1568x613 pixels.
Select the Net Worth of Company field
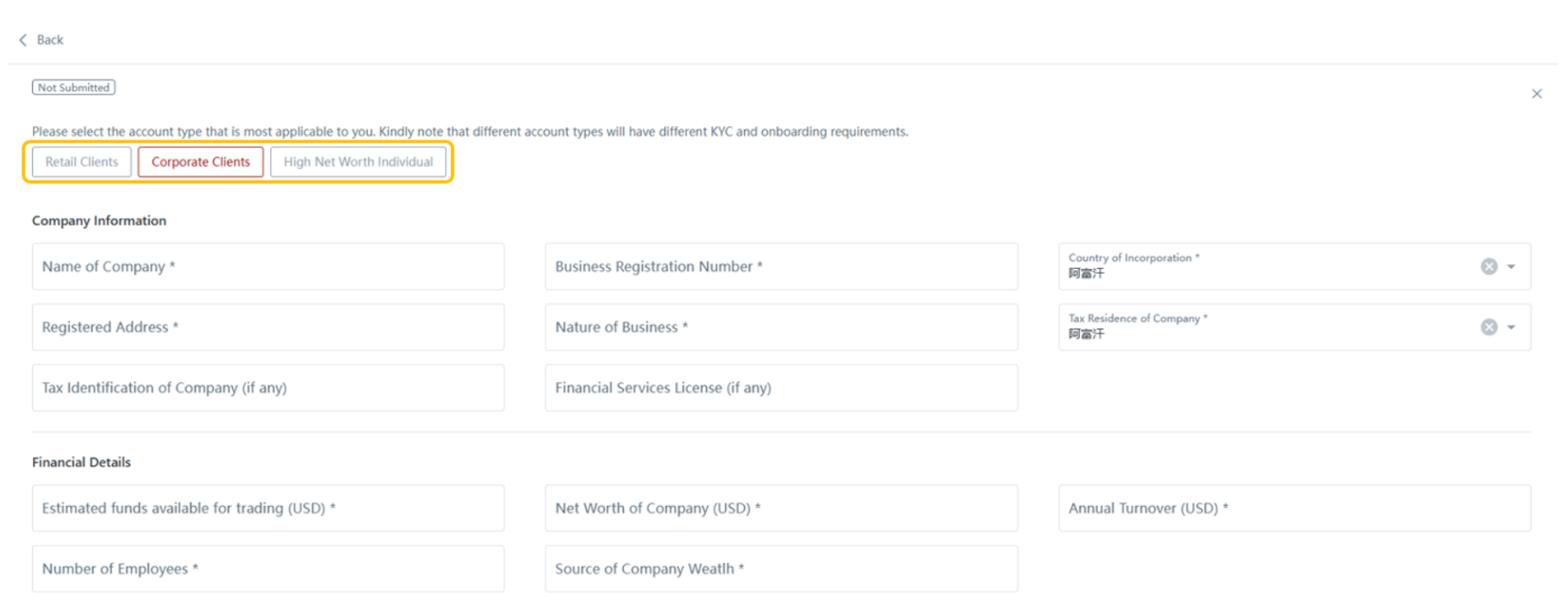coord(780,509)
